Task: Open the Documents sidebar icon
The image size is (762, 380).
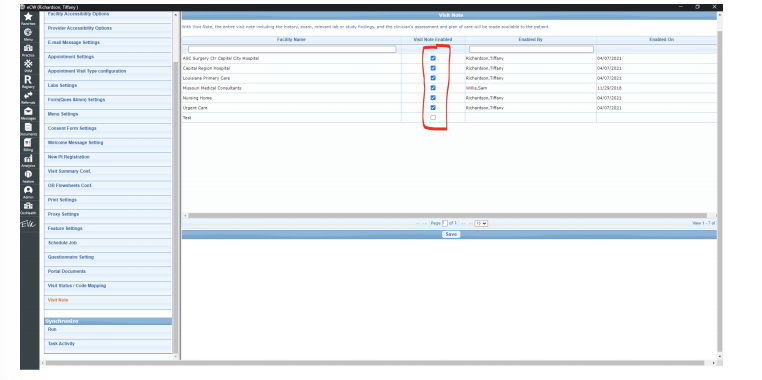Action: (28, 128)
